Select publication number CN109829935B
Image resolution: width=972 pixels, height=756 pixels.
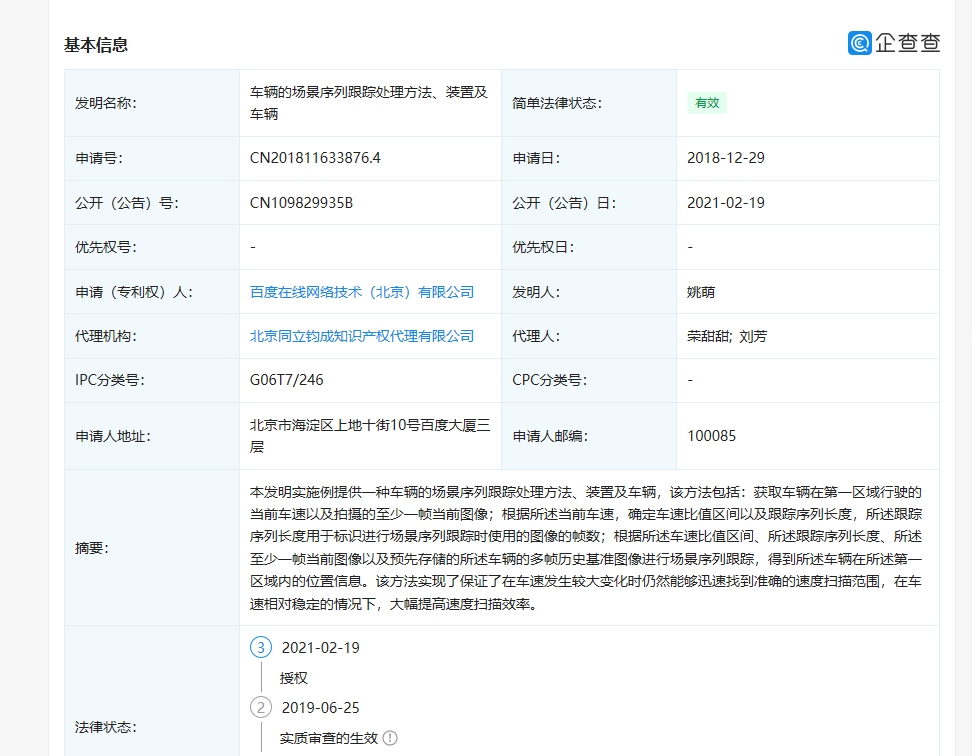point(301,203)
